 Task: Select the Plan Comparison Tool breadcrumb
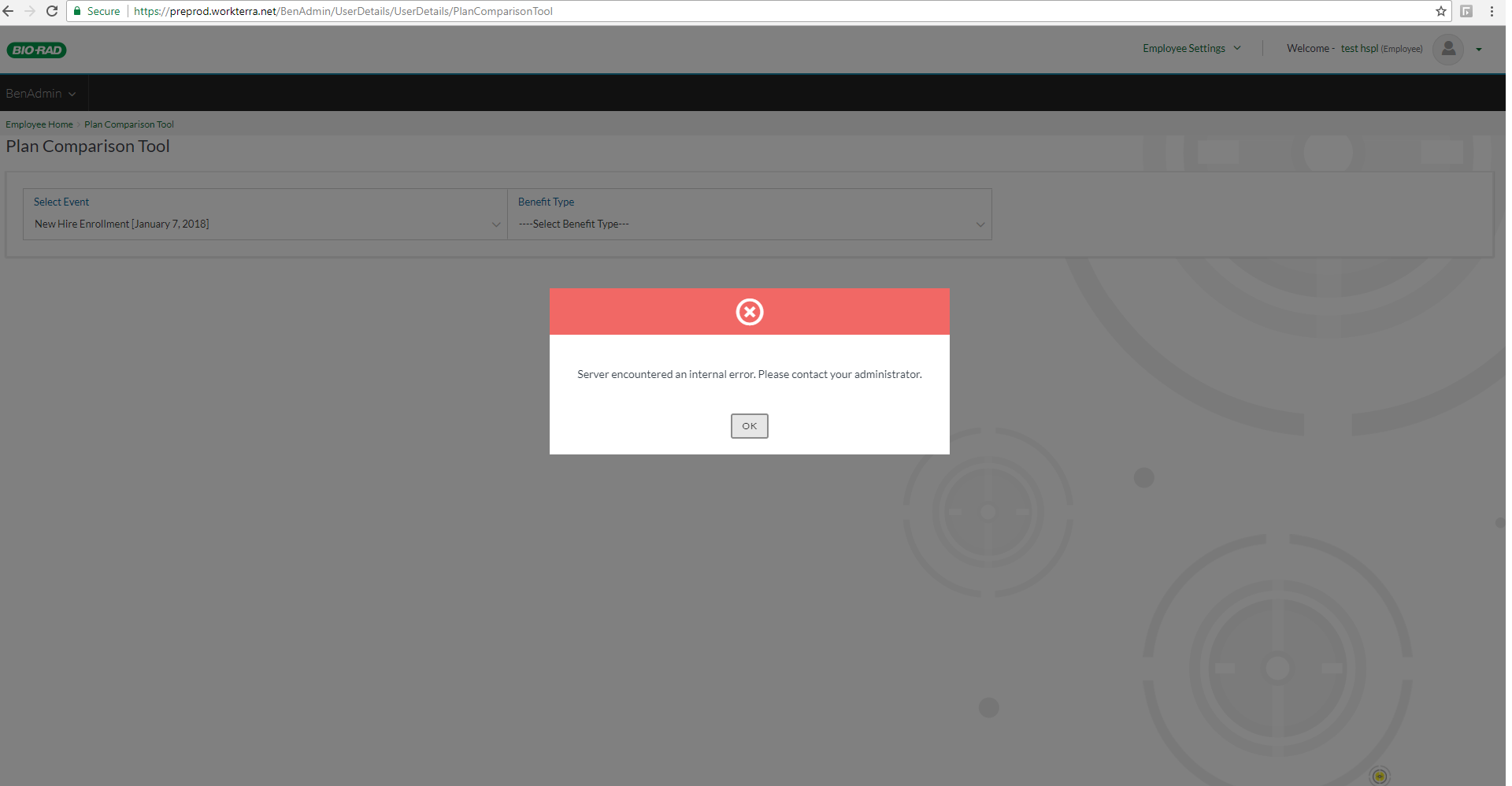[x=128, y=124]
